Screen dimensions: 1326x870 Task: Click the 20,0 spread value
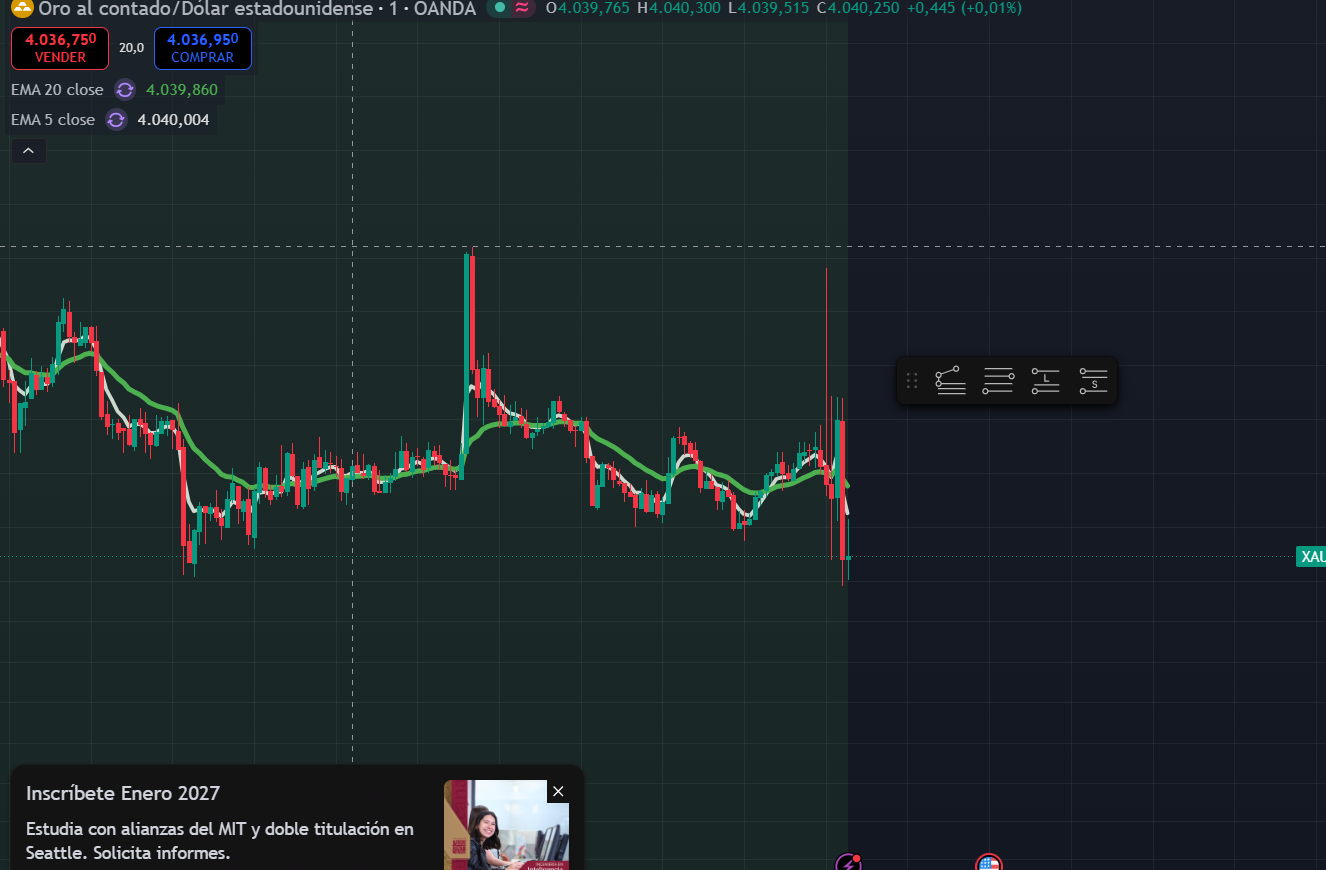(131, 48)
